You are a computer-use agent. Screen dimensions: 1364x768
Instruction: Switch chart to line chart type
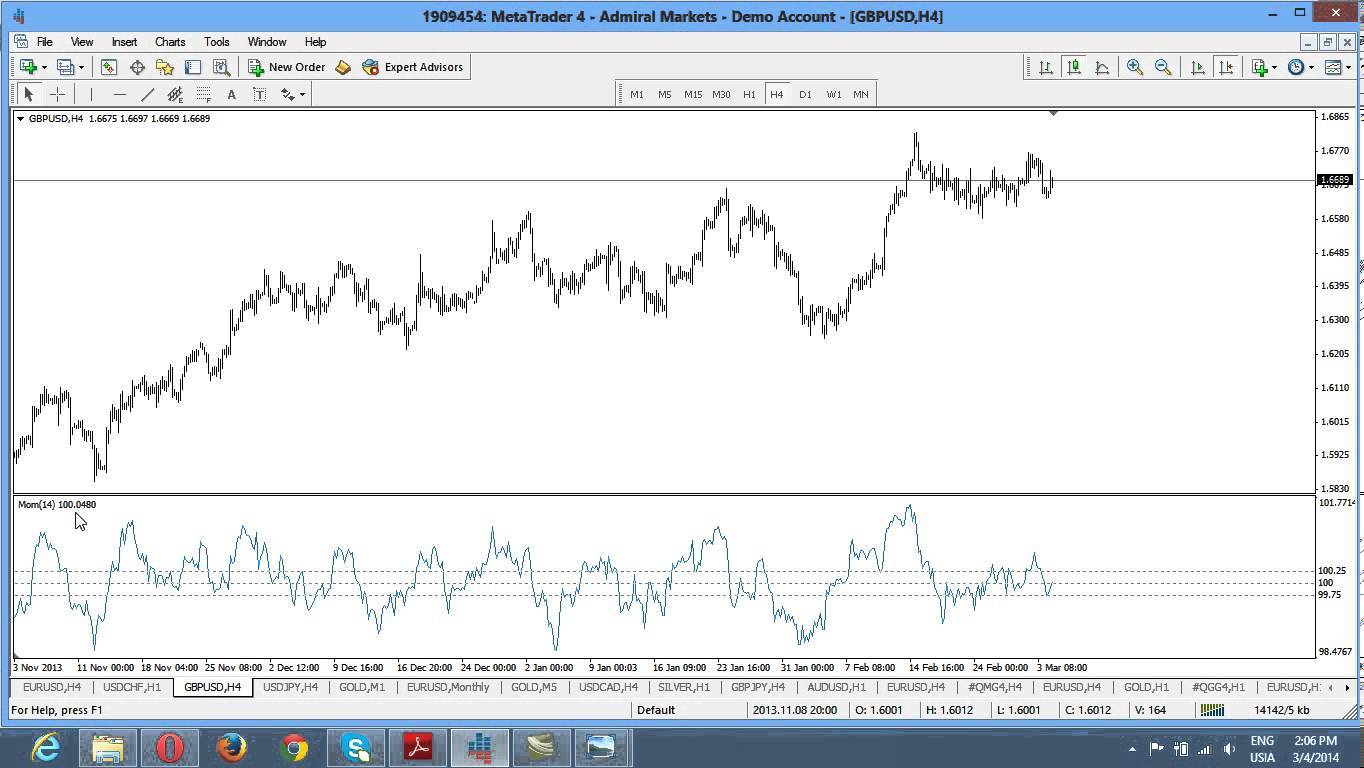click(x=1101, y=67)
